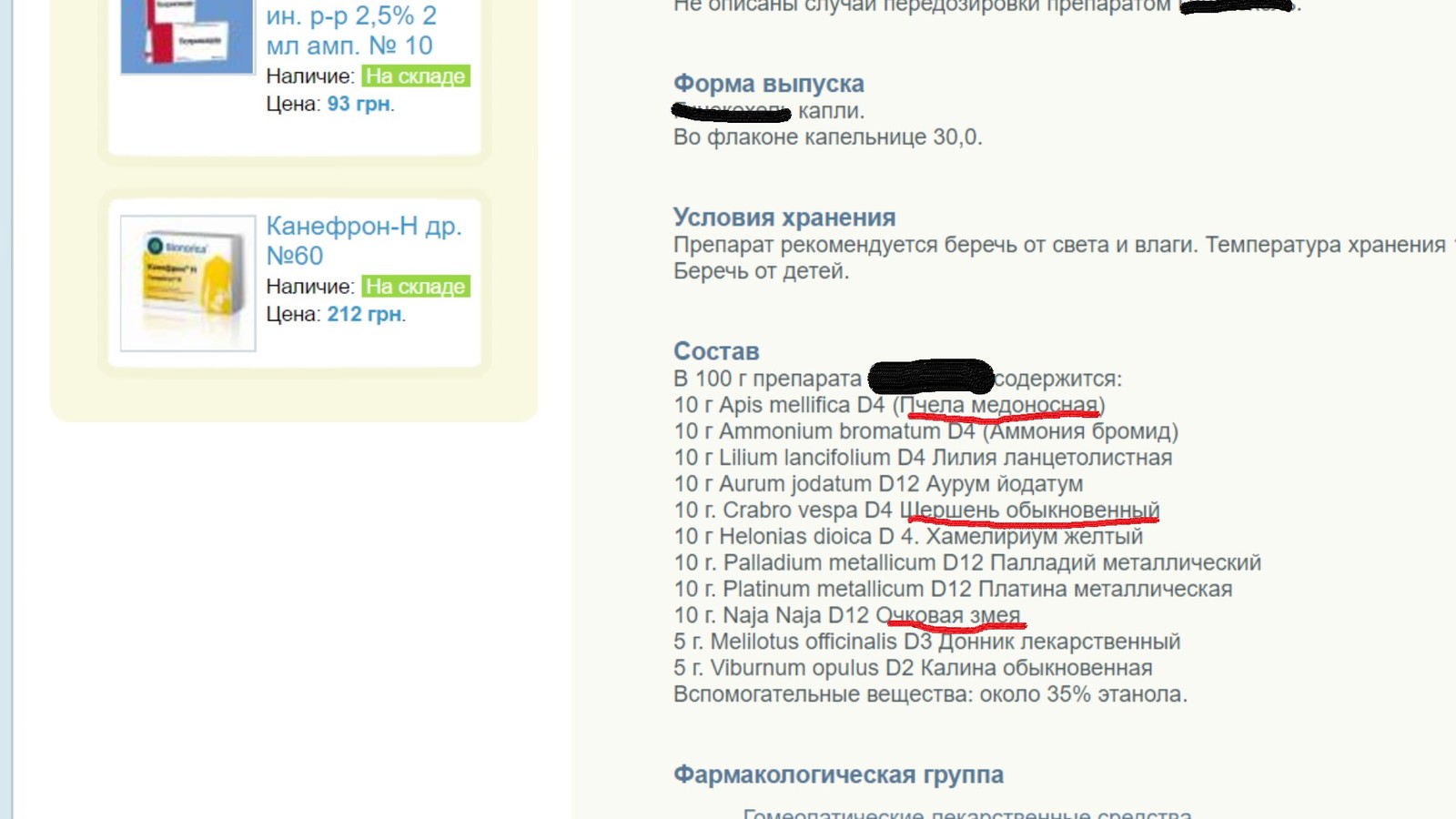Click the 'Helonias dioica D 4' ingredient line
1456x819 pixels.
[x=908, y=537]
